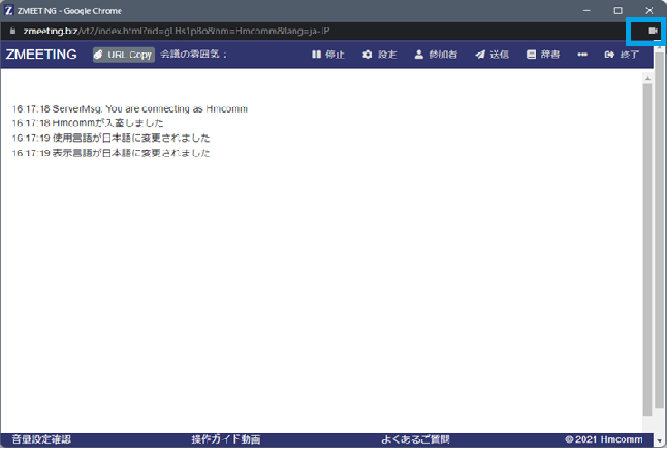The width and height of the screenshot is (668, 449).
Task: Select the '使用言語が日本語に変更されました' message
Action: 111,138
